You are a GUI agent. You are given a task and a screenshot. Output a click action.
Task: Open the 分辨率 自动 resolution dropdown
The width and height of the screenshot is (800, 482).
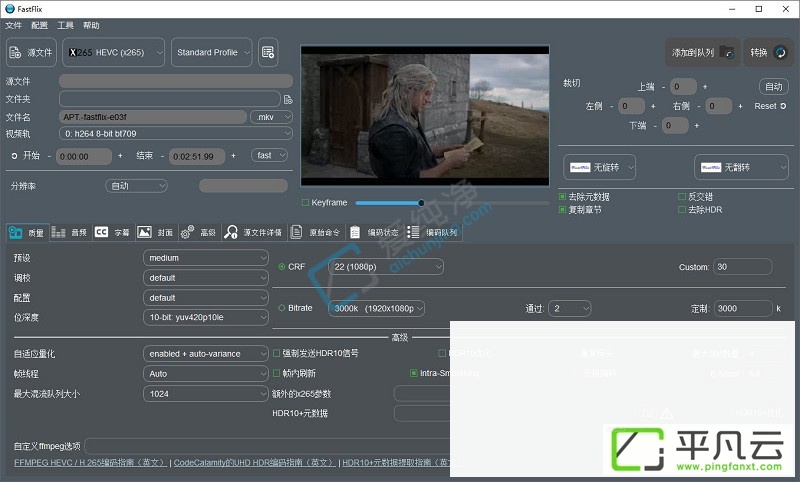pos(136,186)
